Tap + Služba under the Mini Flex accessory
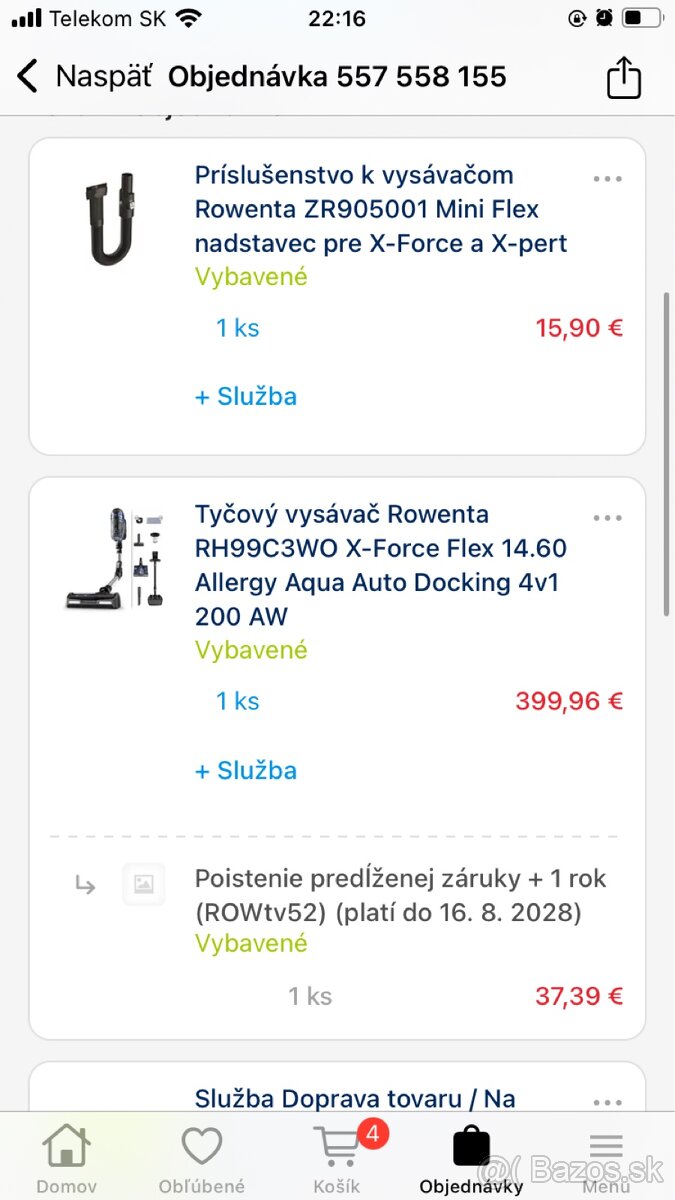 pyautogui.click(x=246, y=396)
